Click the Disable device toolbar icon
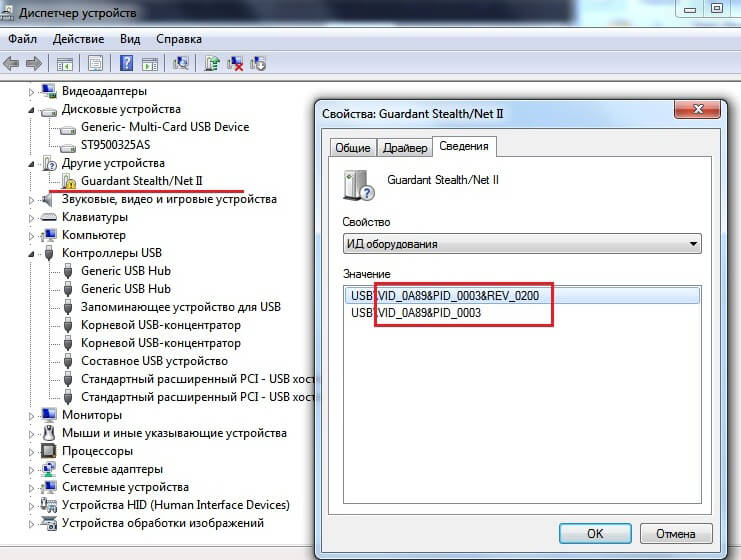The width and height of the screenshot is (741, 560). 258,63
